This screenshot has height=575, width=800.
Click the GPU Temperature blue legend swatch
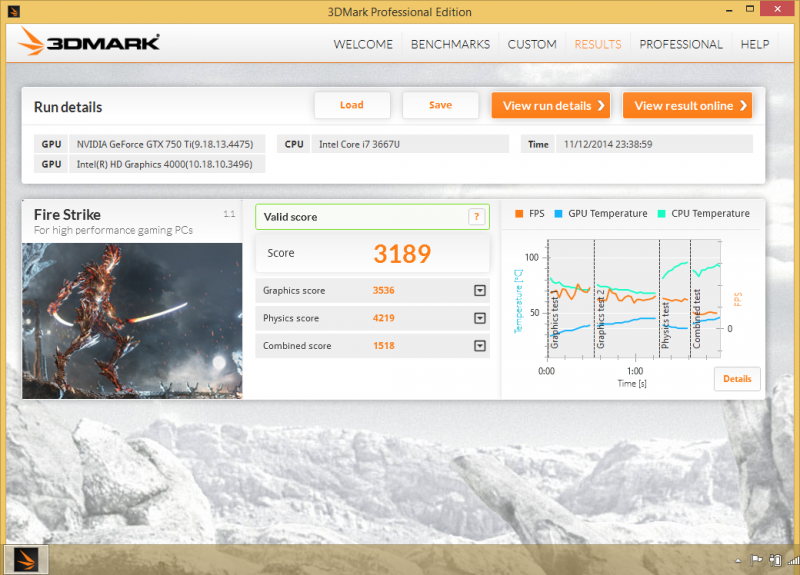tap(558, 214)
